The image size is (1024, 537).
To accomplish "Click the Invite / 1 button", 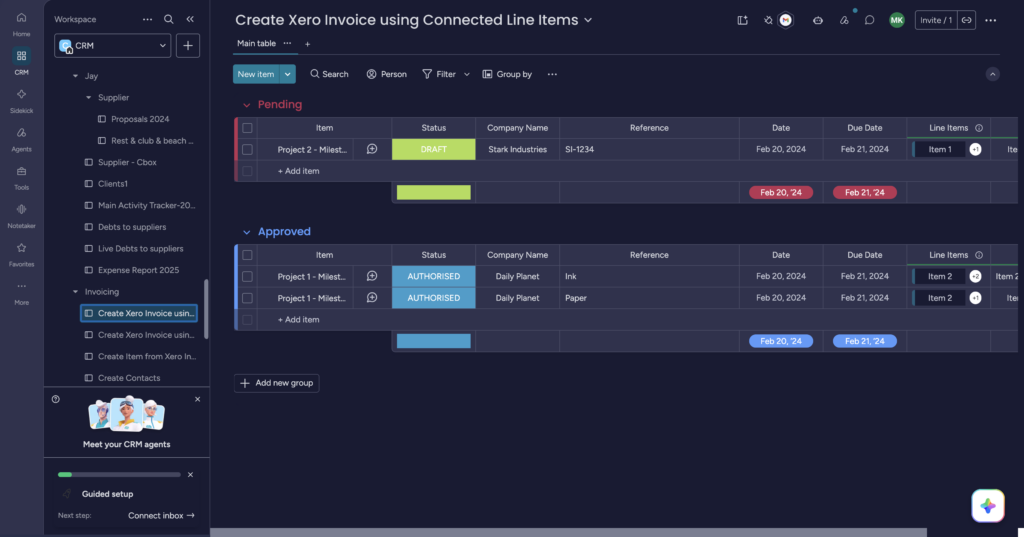I will click(x=936, y=20).
